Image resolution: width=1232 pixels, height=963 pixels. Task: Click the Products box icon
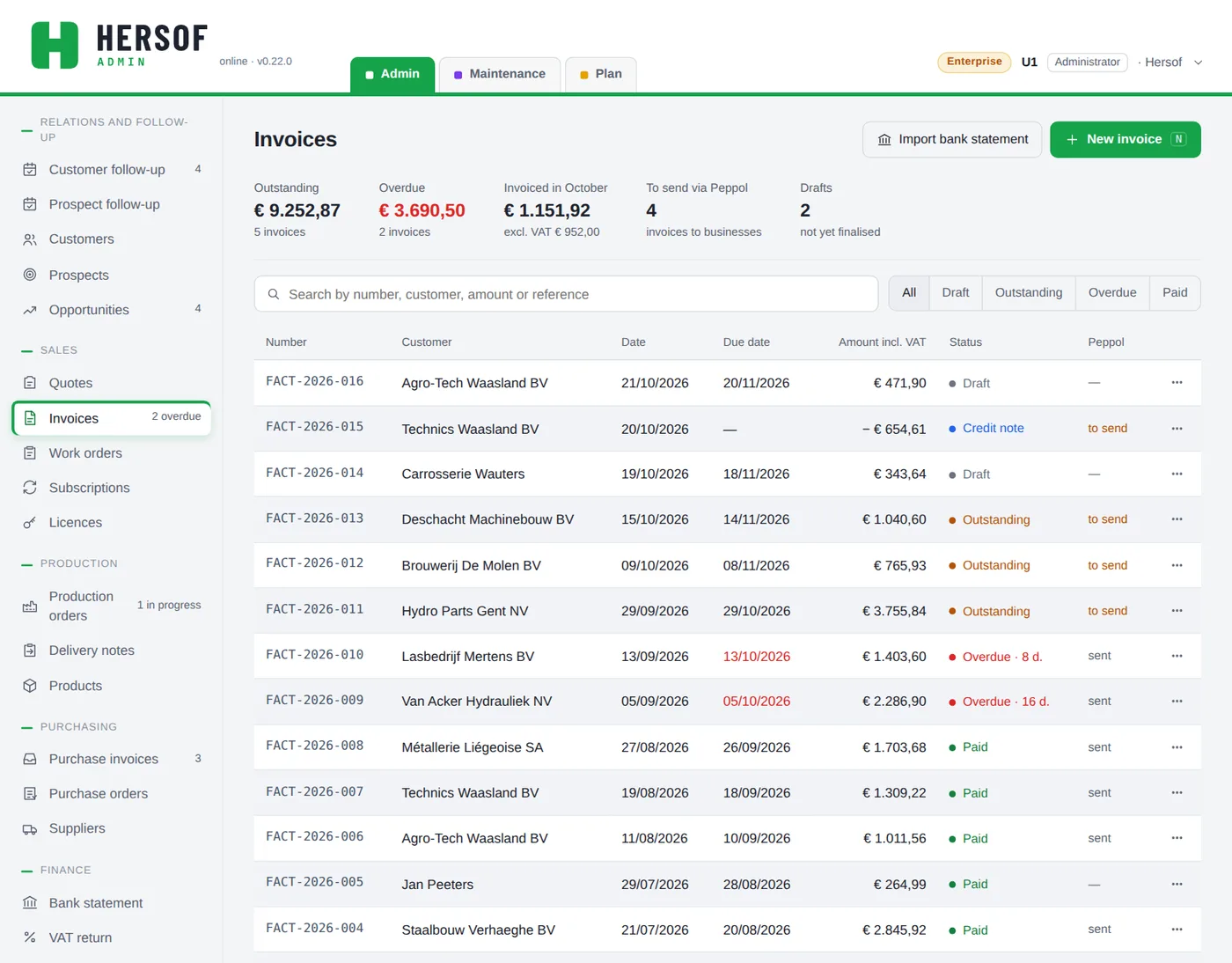30,686
